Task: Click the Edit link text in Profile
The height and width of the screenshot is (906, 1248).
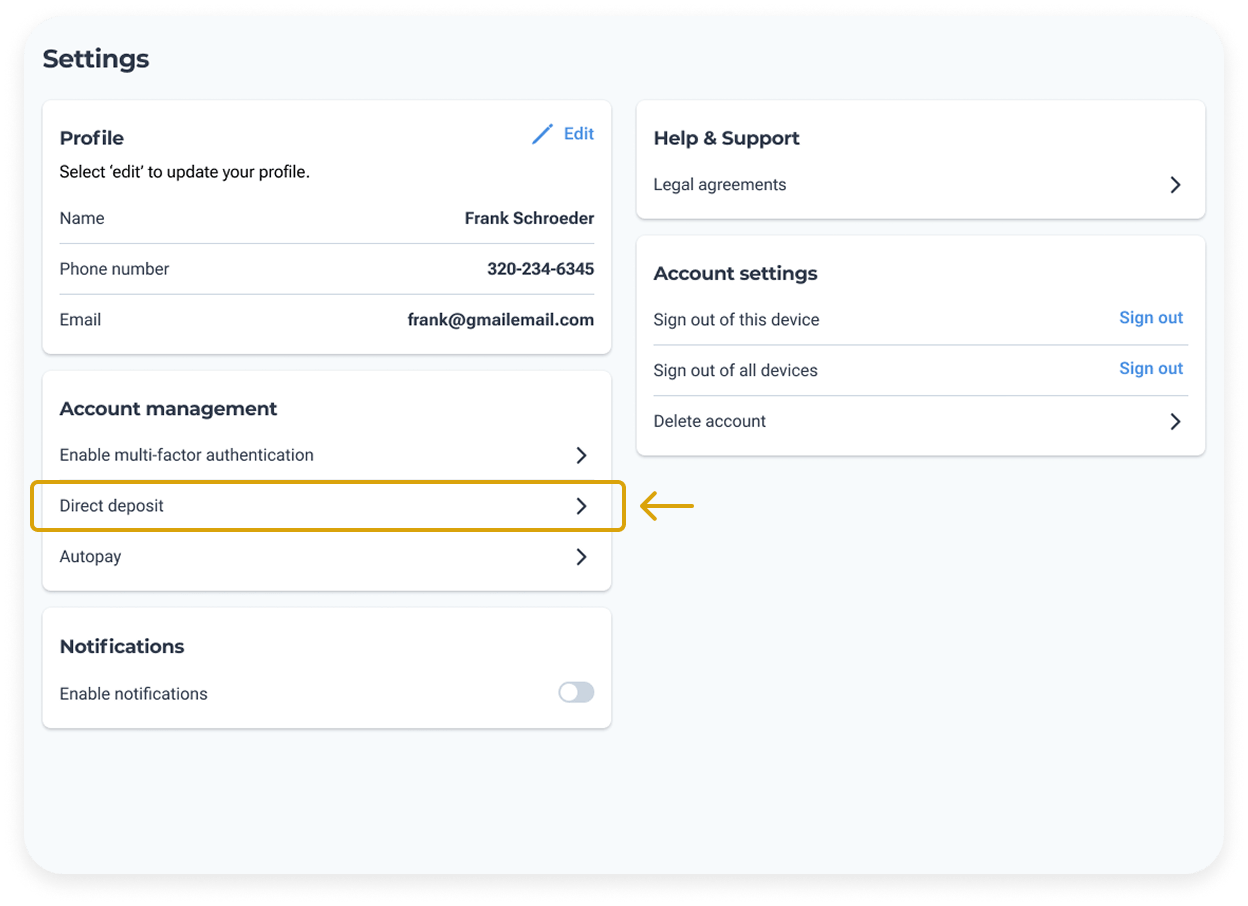Action: pyautogui.click(x=579, y=134)
